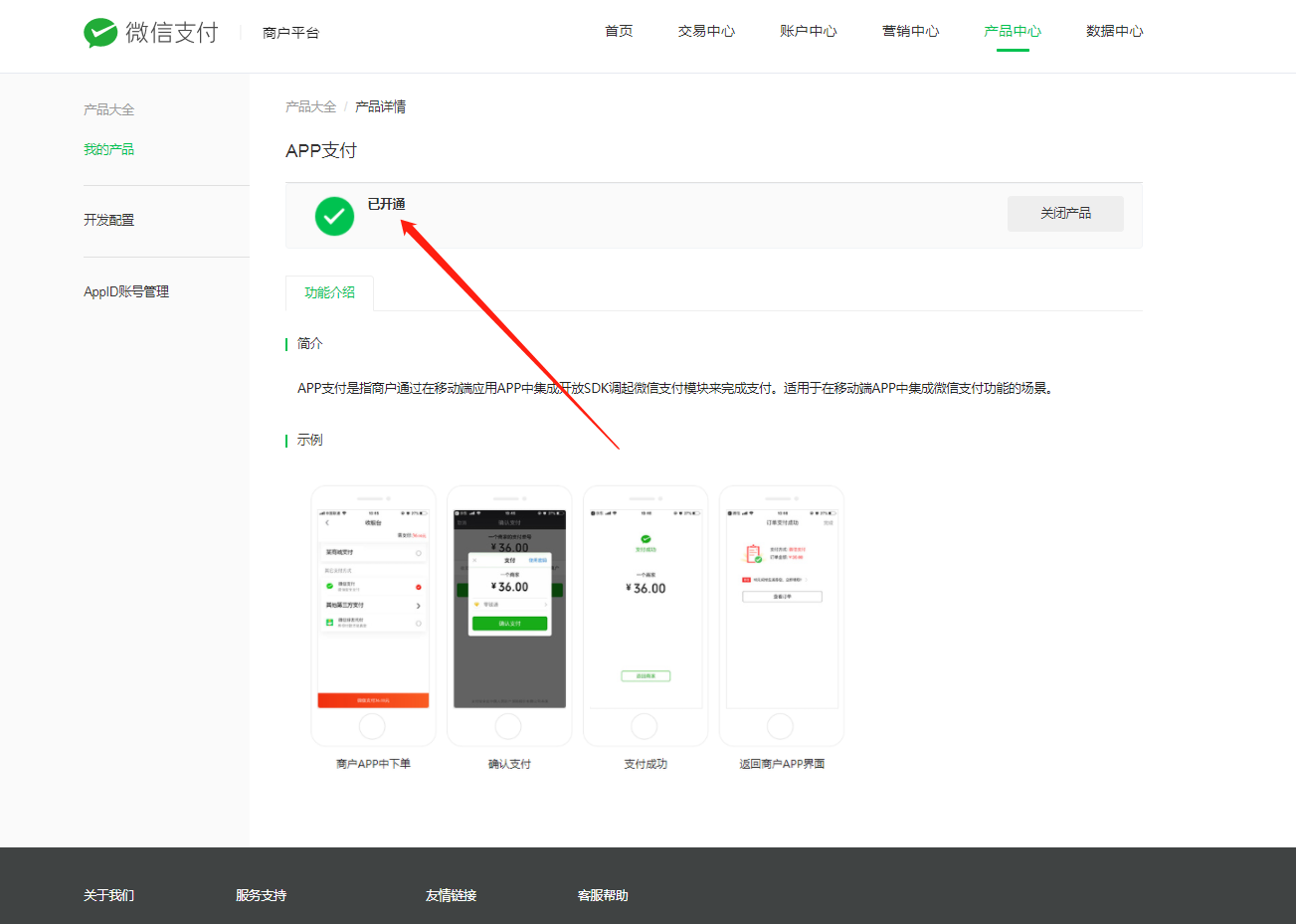
Task: Click the 返回商户APP界面 caption
Action: tap(782, 764)
